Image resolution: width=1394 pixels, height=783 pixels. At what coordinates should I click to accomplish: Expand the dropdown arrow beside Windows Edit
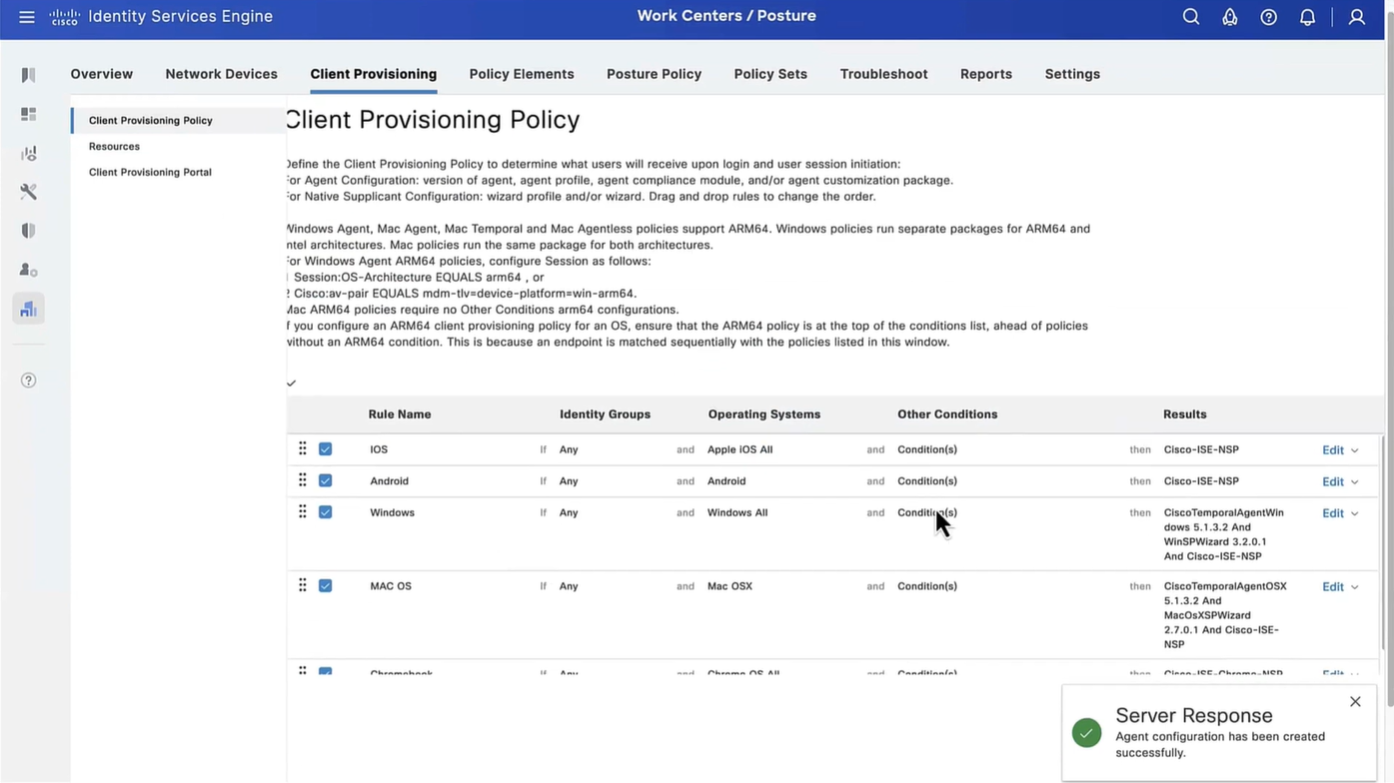point(1355,514)
